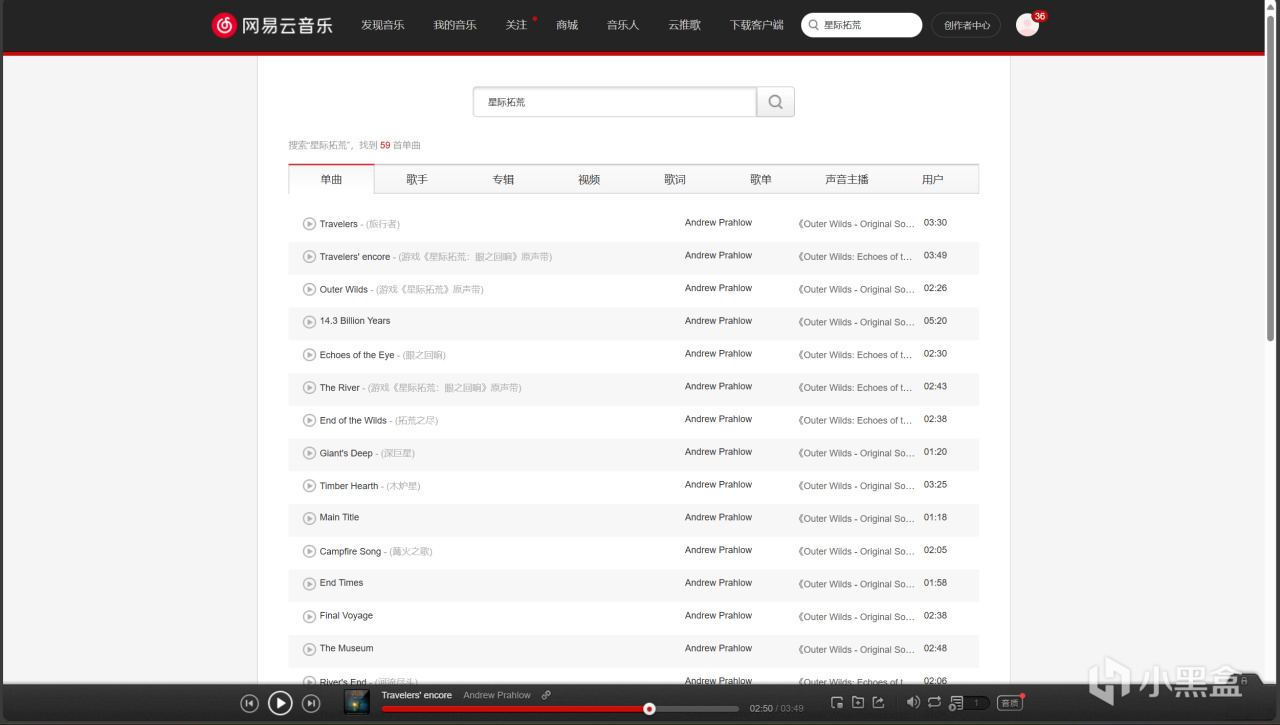1280x725 pixels.
Task: Switch to the 歌单 tab
Action: (x=761, y=179)
